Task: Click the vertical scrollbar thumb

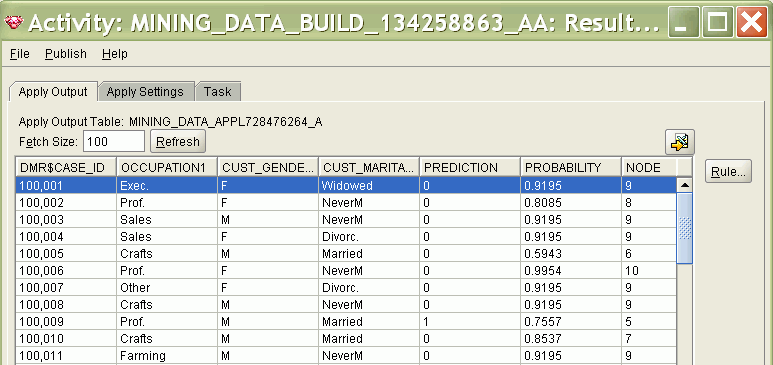Action: (685, 228)
